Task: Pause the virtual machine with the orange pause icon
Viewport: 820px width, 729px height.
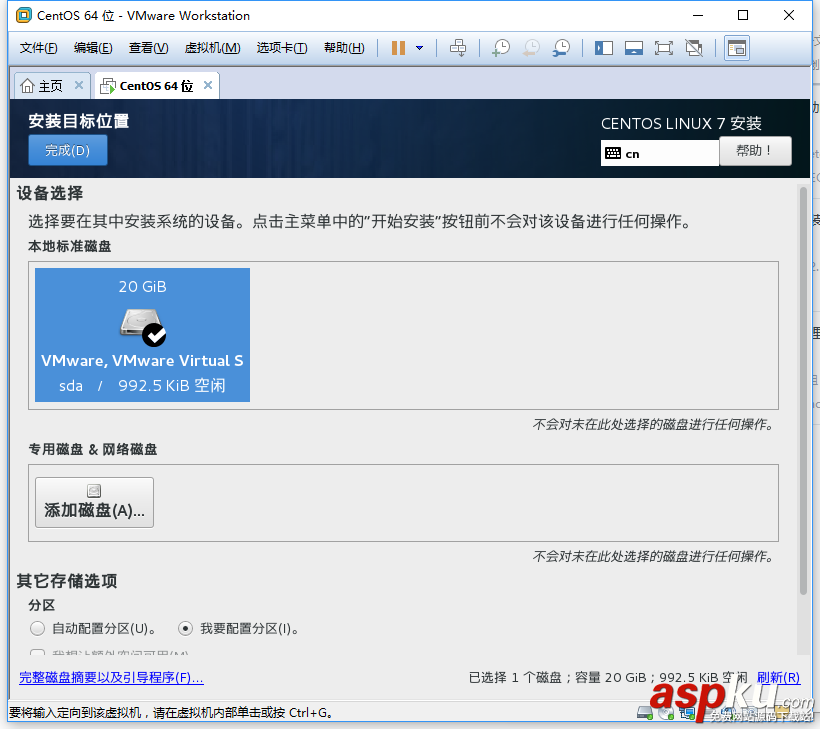Action: (398, 48)
